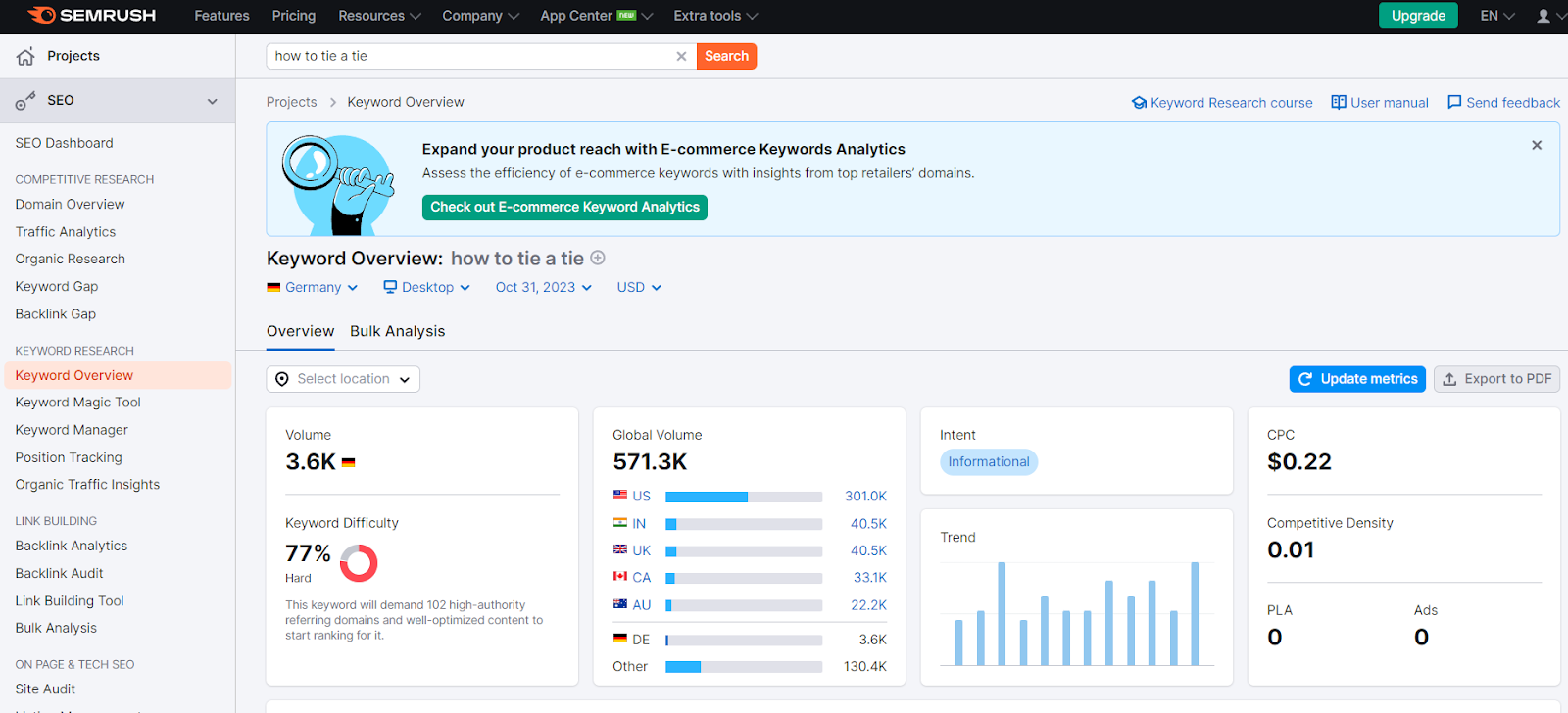Click the US flag in Global Volume
This screenshot has width=1568, height=713.
coord(620,495)
